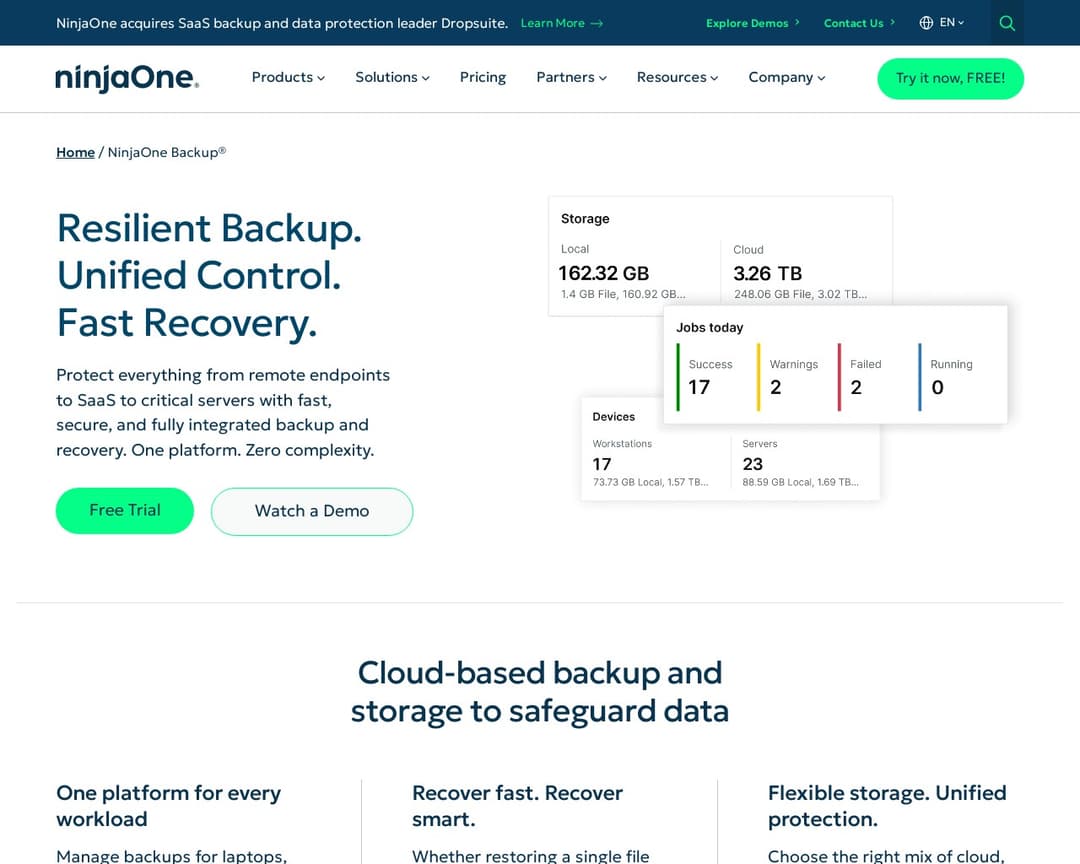This screenshot has width=1080, height=864.
Task: Click the 88.59 GB Local servers detail
Action: [800, 482]
